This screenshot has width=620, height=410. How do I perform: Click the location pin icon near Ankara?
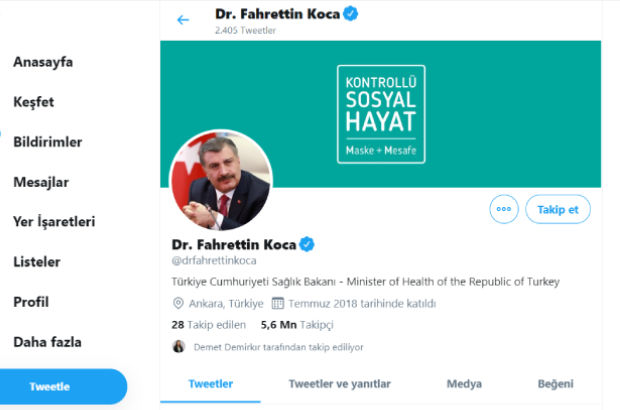(178, 303)
